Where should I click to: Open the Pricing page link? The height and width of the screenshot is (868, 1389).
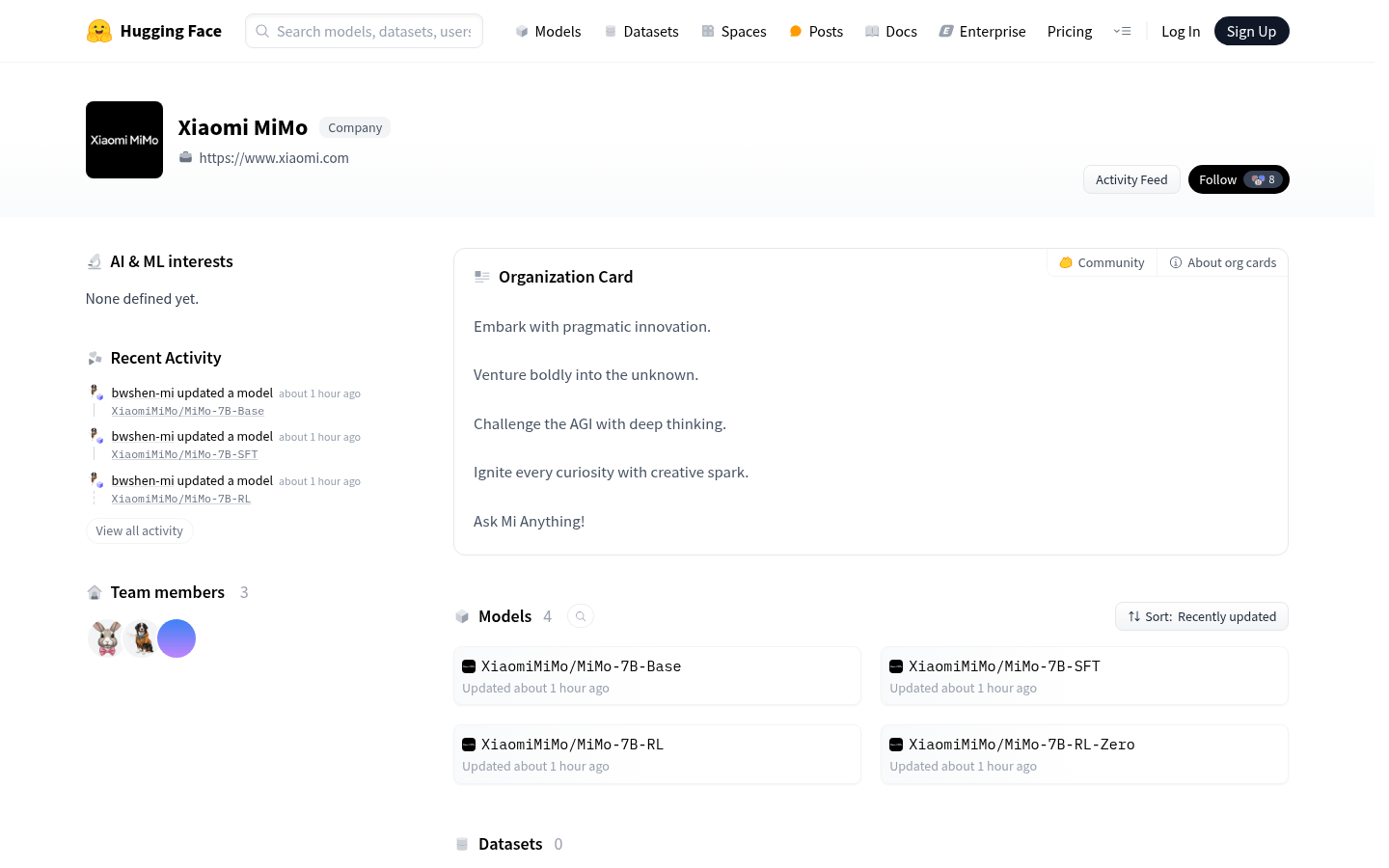1070,31
